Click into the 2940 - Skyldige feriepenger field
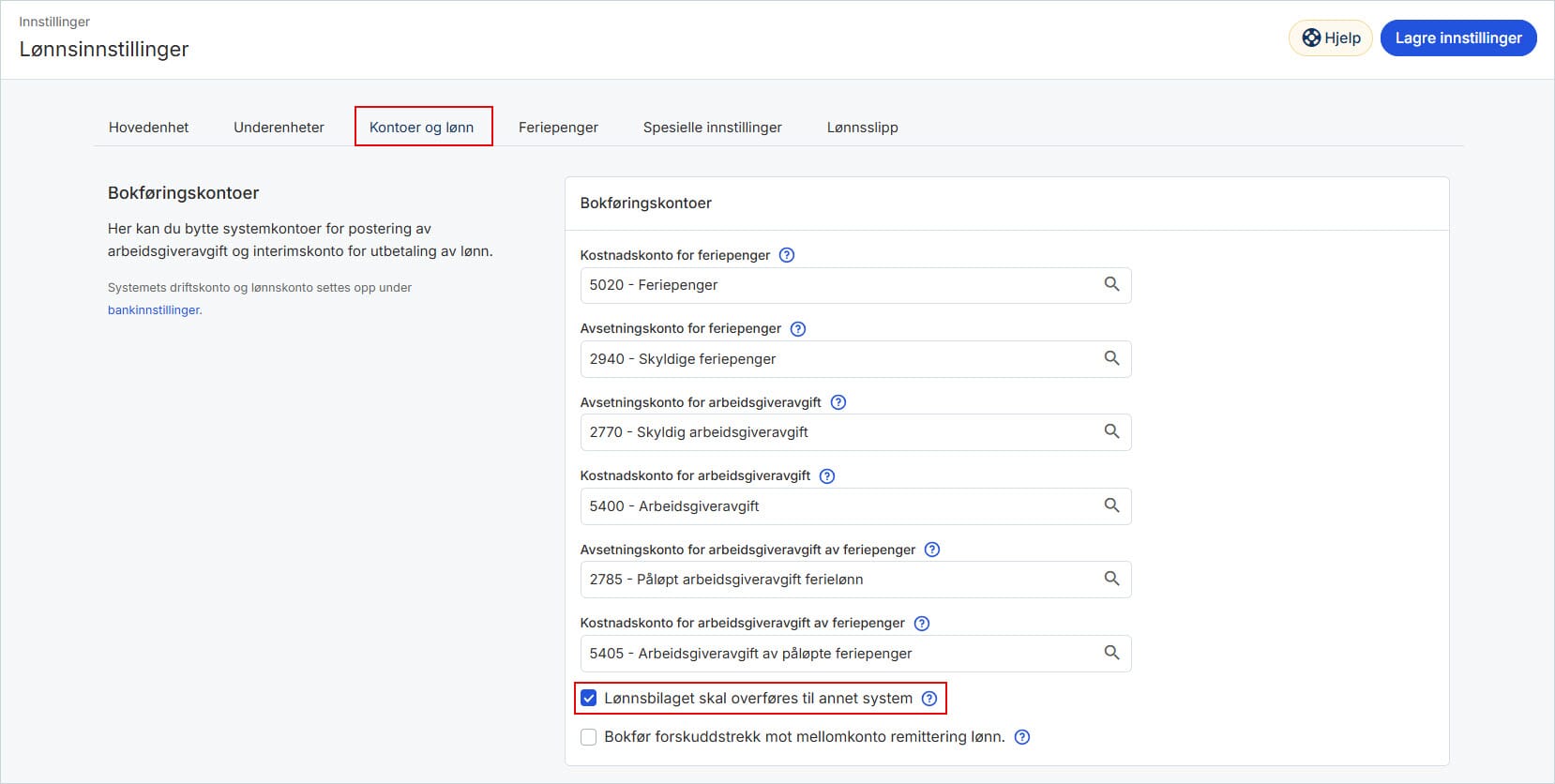 [x=855, y=359]
